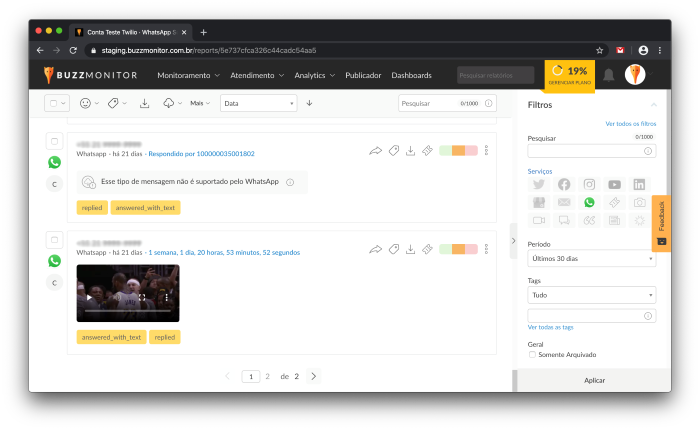Open the notifications bell
Image resolution: width=700 pixels, height=430 pixels.
click(x=608, y=75)
